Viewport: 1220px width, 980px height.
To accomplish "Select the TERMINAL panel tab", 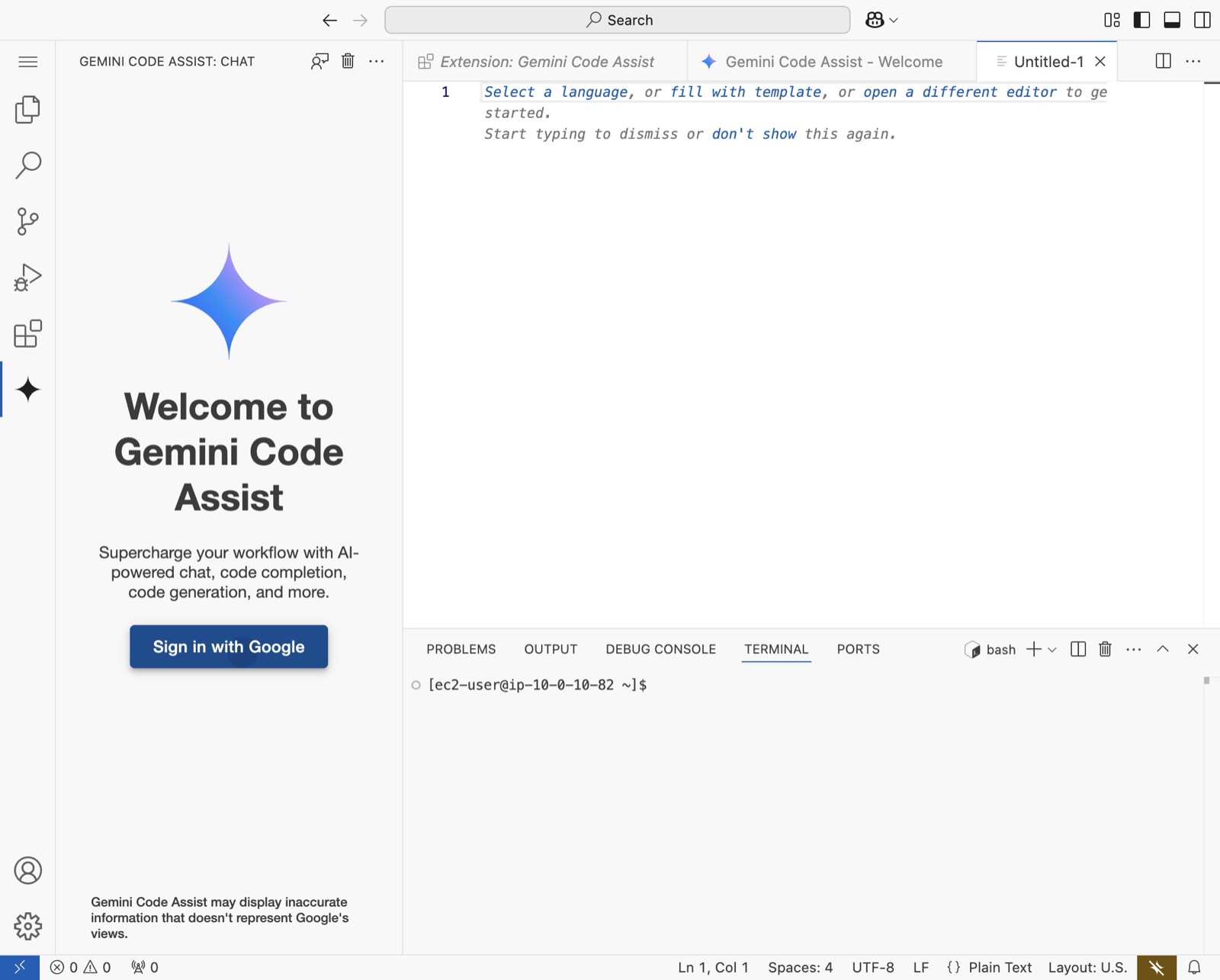I will coord(776,649).
